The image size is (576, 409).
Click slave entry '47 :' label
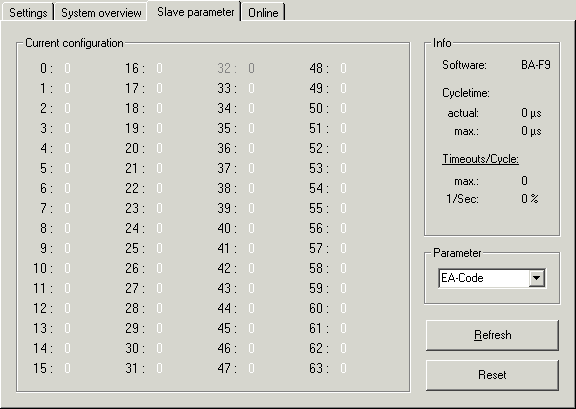(x=227, y=368)
